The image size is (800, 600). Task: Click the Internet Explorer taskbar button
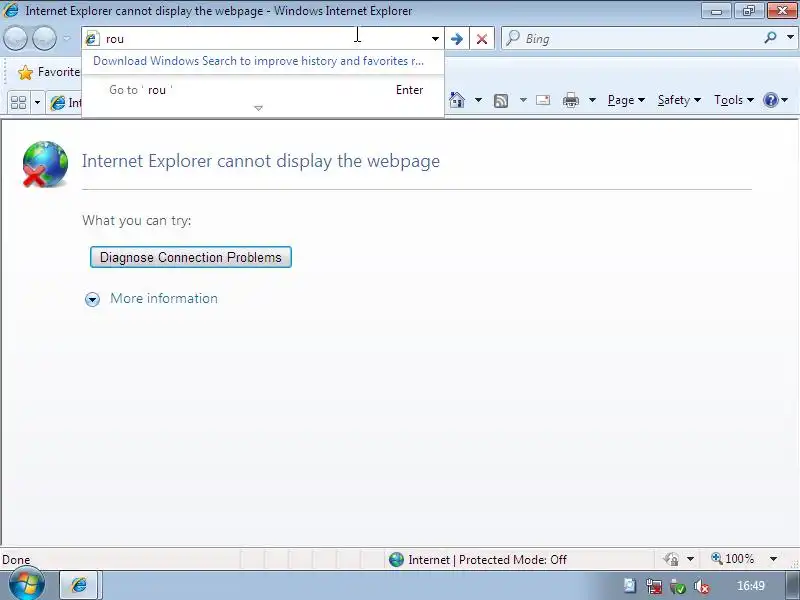point(81,585)
